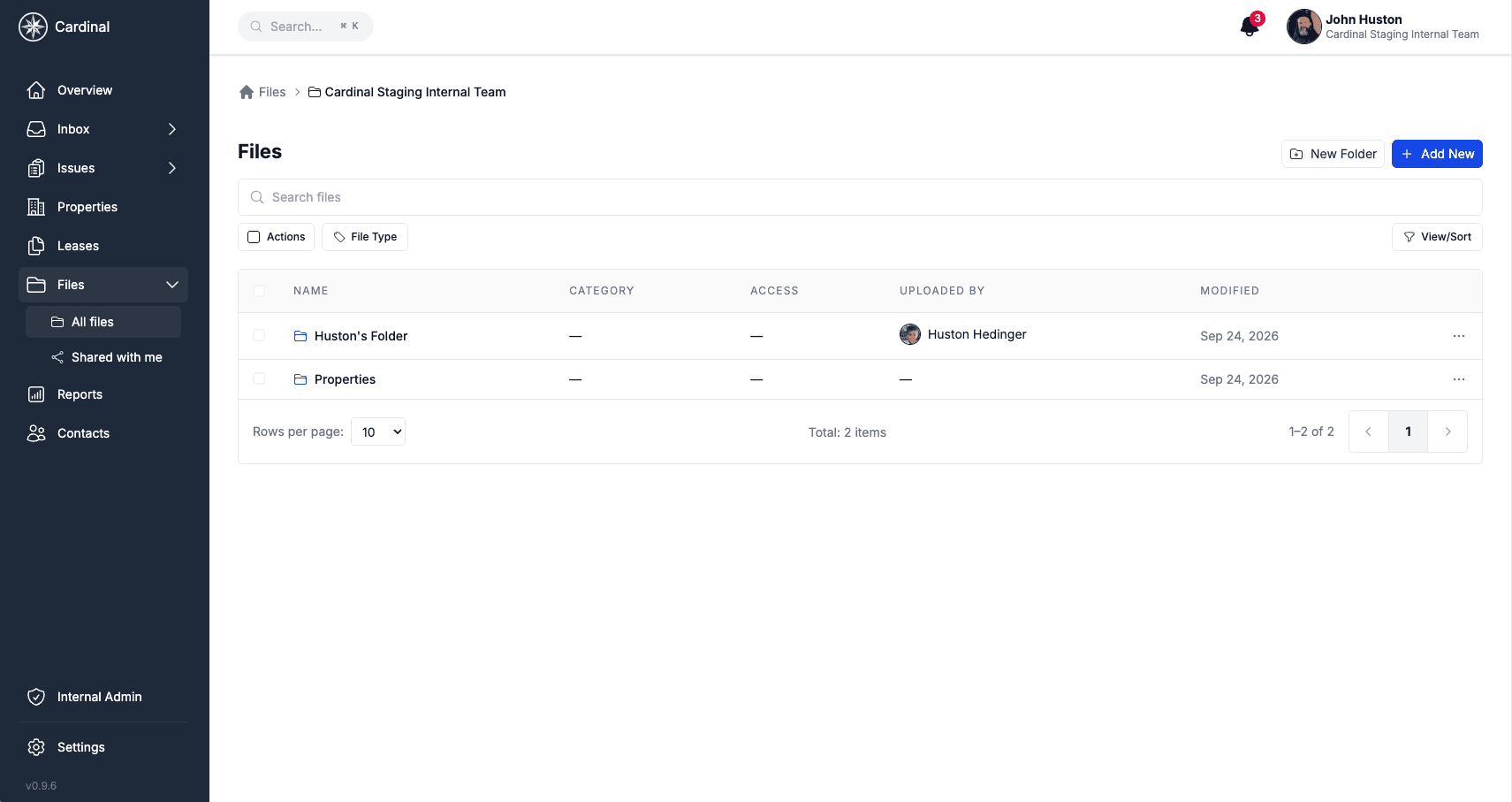Open the View/Sort options
Viewport: 1512px width, 802px height.
[x=1437, y=237]
